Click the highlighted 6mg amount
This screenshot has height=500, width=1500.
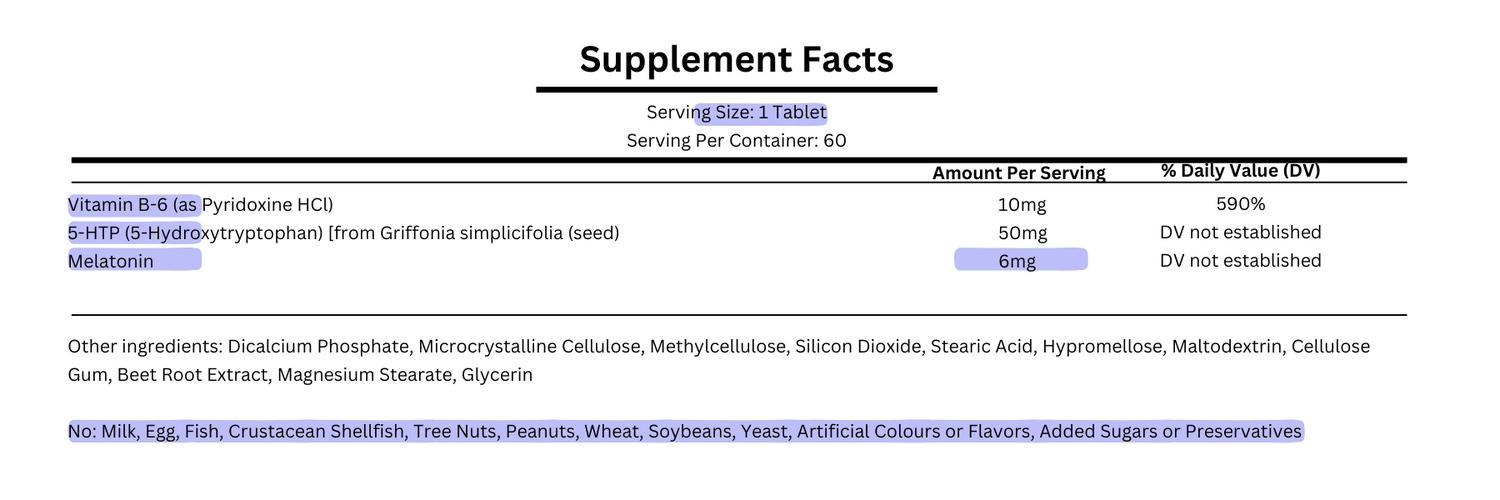[1021, 261]
